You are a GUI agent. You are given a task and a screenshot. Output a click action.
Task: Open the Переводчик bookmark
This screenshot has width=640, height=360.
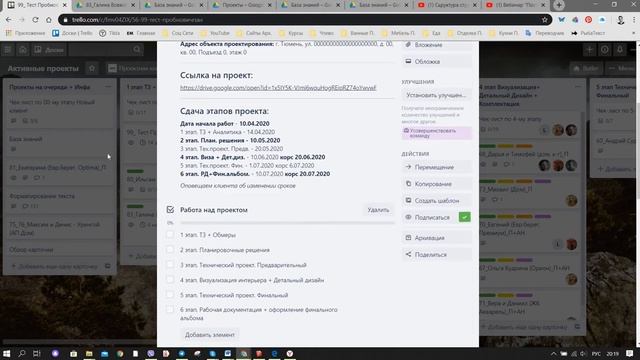(544, 33)
